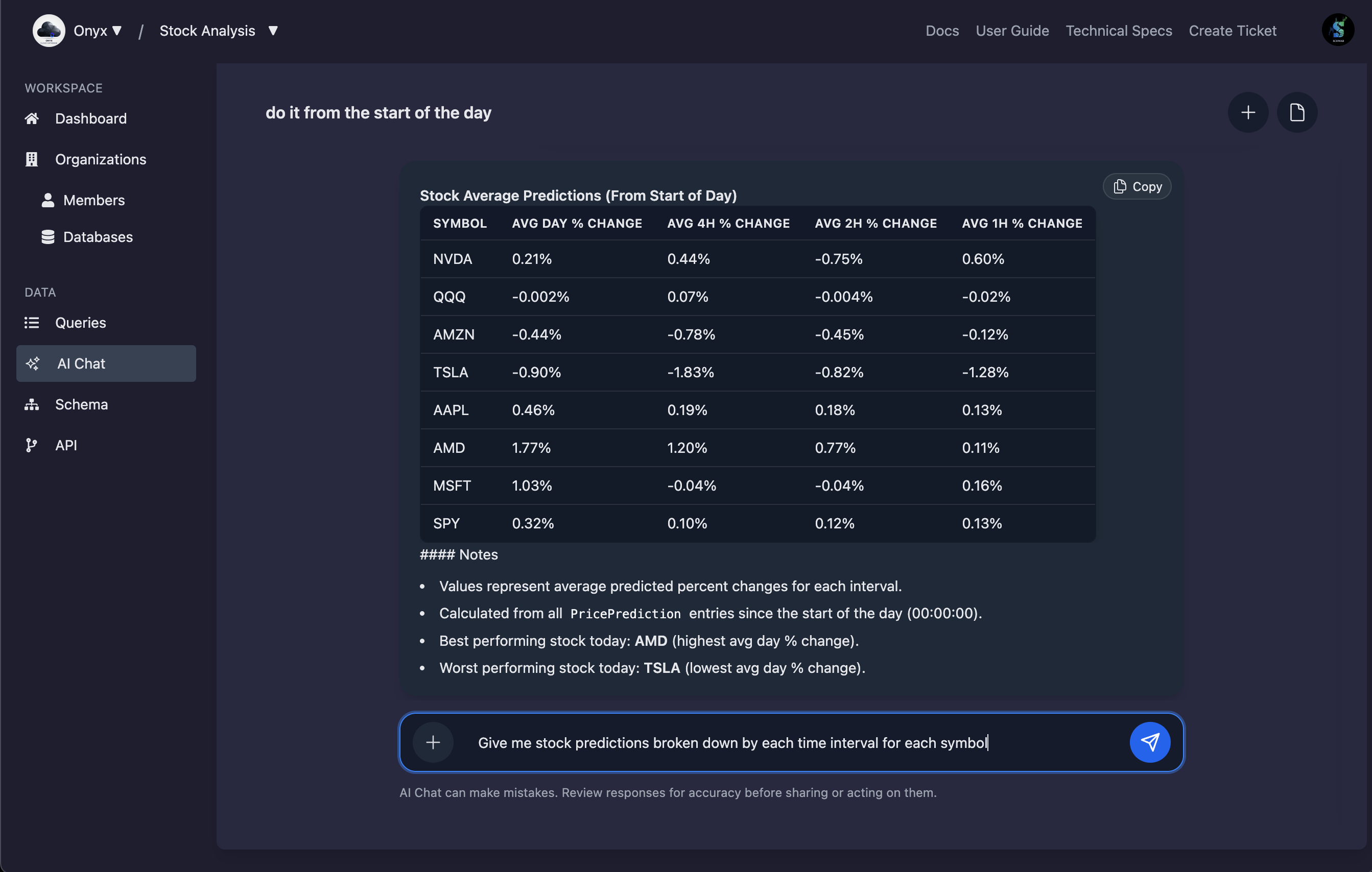This screenshot has height=872, width=1372.
Task: Click the plus attachment icon in chat input
Action: point(433,742)
